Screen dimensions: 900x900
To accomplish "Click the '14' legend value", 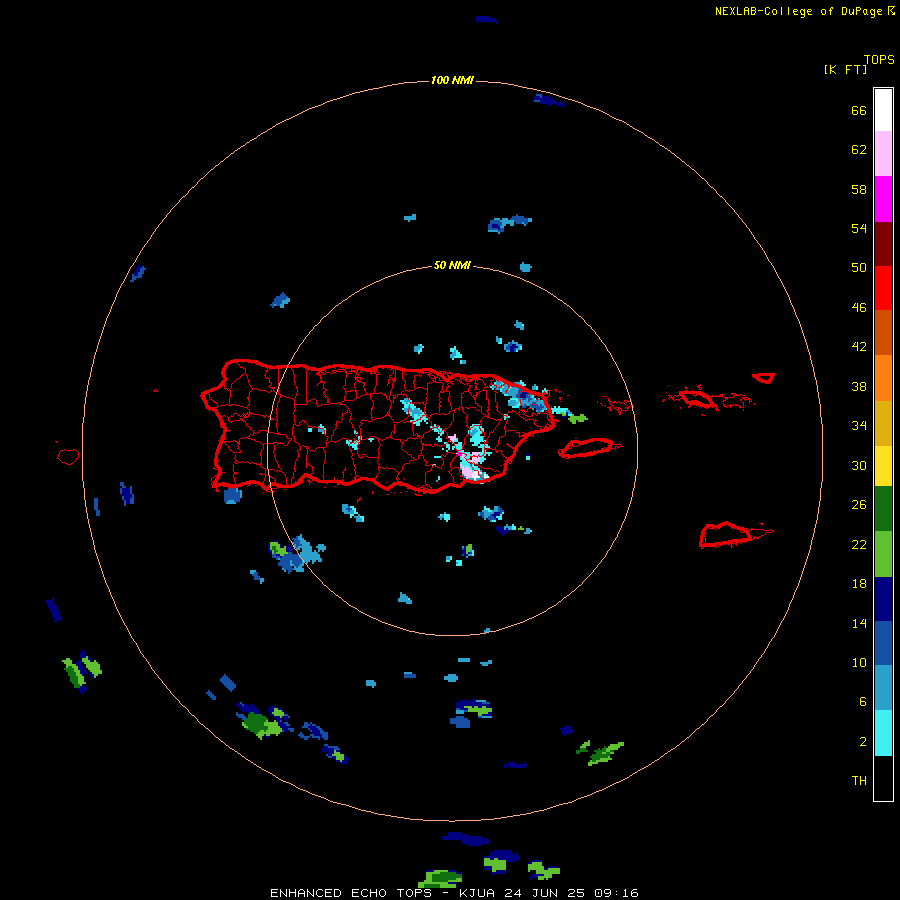I will pyautogui.click(x=859, y=623).
